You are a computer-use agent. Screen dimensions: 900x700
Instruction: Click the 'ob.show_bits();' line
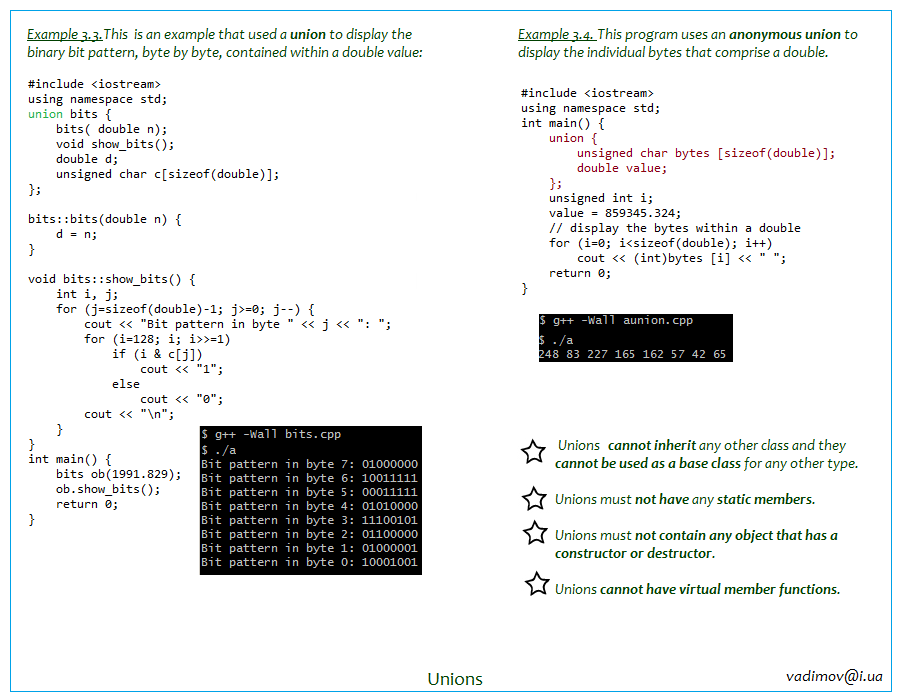click(108, 489)
